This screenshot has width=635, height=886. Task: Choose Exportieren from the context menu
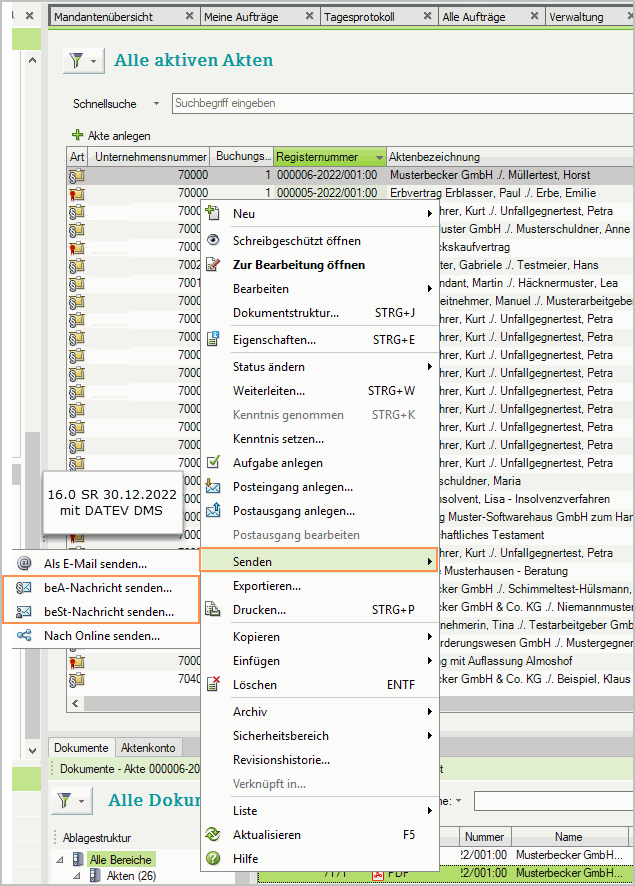[x=267, y=586]
